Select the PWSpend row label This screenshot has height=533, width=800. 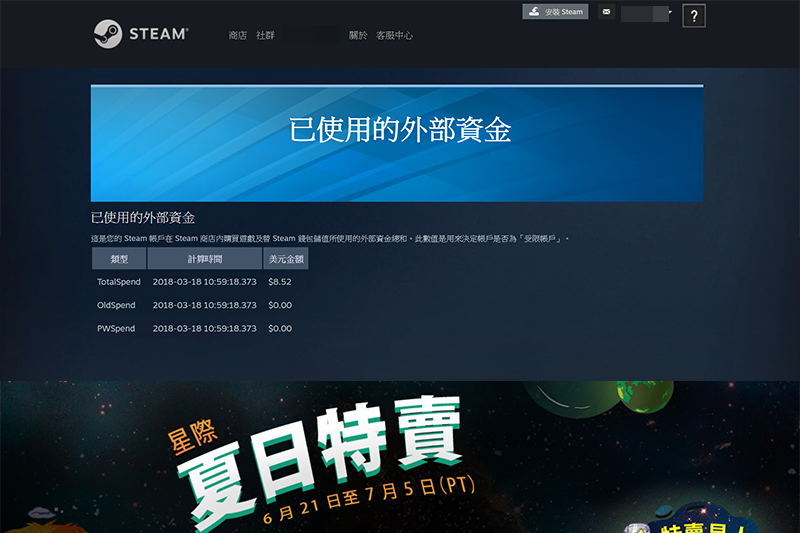tap(116, 328)
